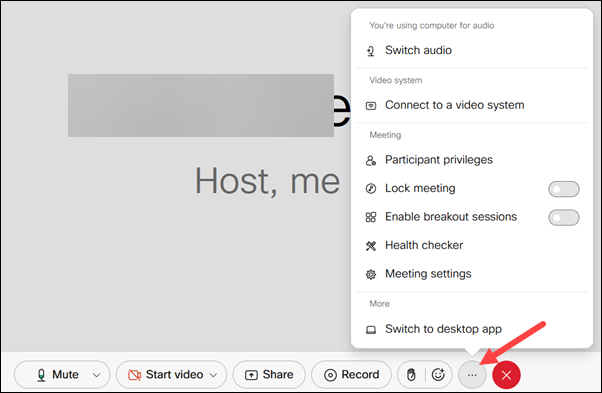This screenshot has width=602, height=393.
Task: Click the 'Lock meeting' label text
Action: click(420, 188)
